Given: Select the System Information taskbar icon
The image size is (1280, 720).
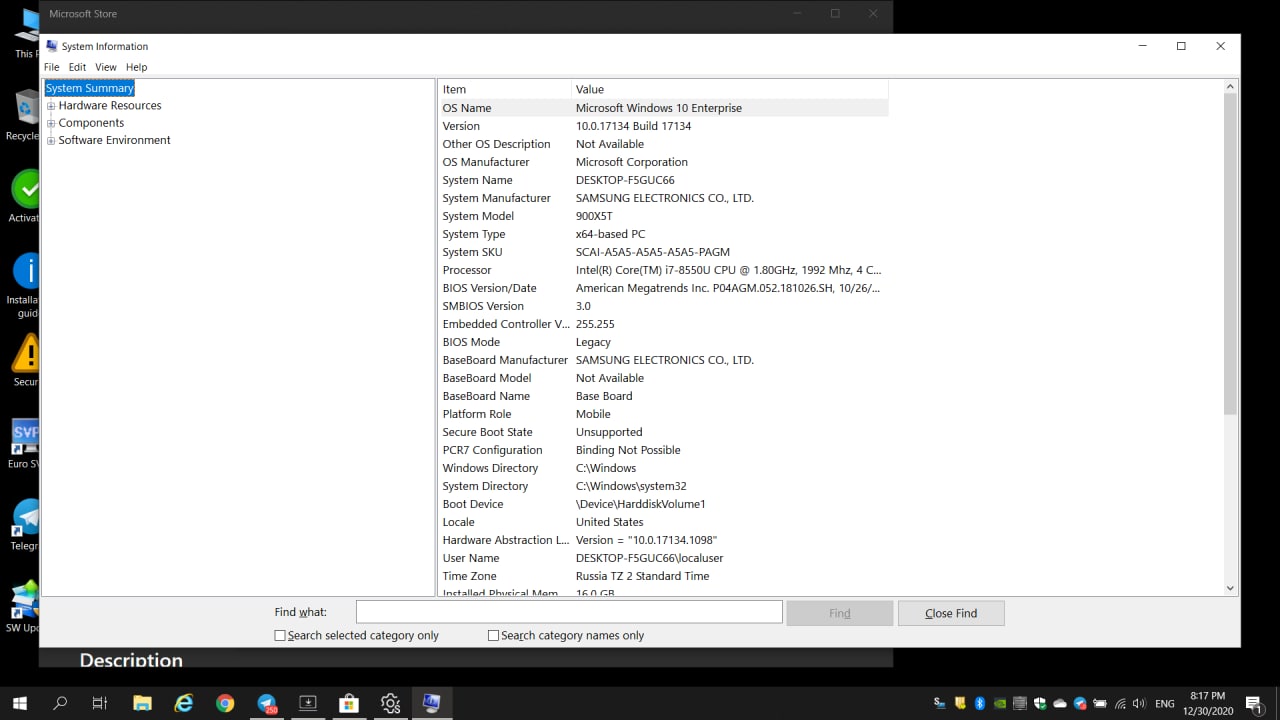Looking at the screenshot, I should (432, 703).
